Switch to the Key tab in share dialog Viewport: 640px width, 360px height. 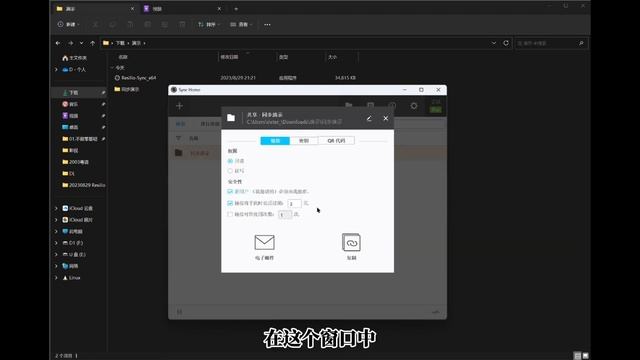(x=304, y=140)
